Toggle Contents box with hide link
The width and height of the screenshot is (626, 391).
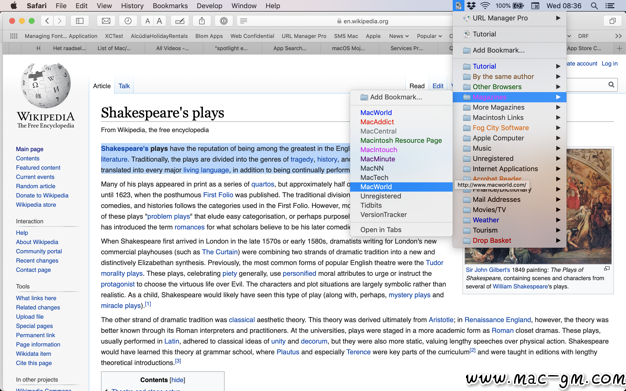click(x=177, y=380)
